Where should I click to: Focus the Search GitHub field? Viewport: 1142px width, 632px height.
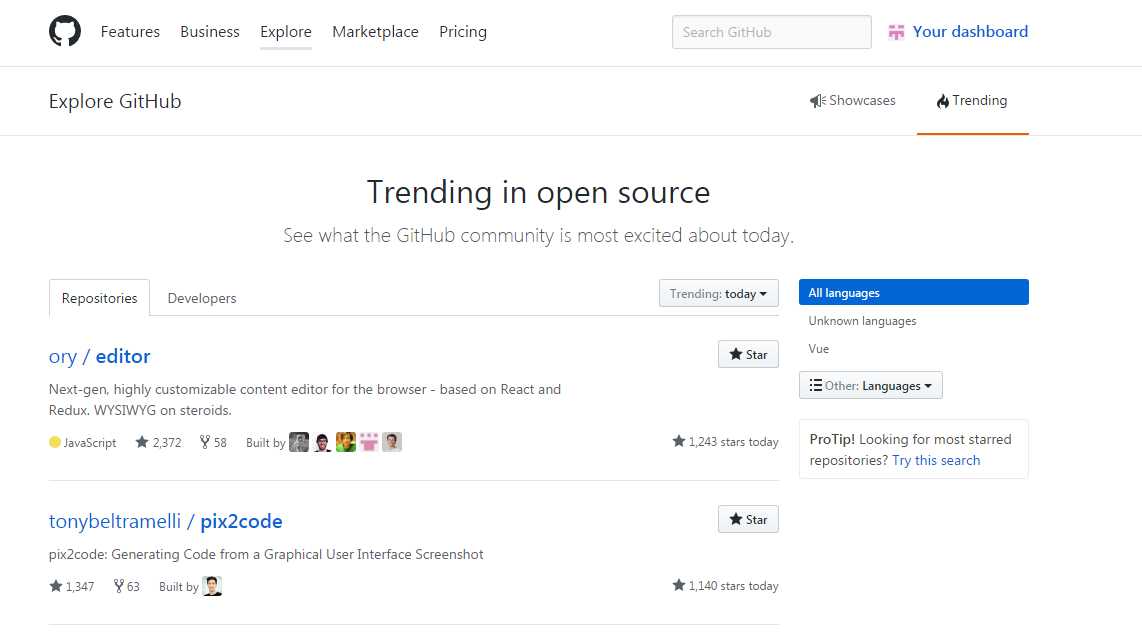(771, 32)
